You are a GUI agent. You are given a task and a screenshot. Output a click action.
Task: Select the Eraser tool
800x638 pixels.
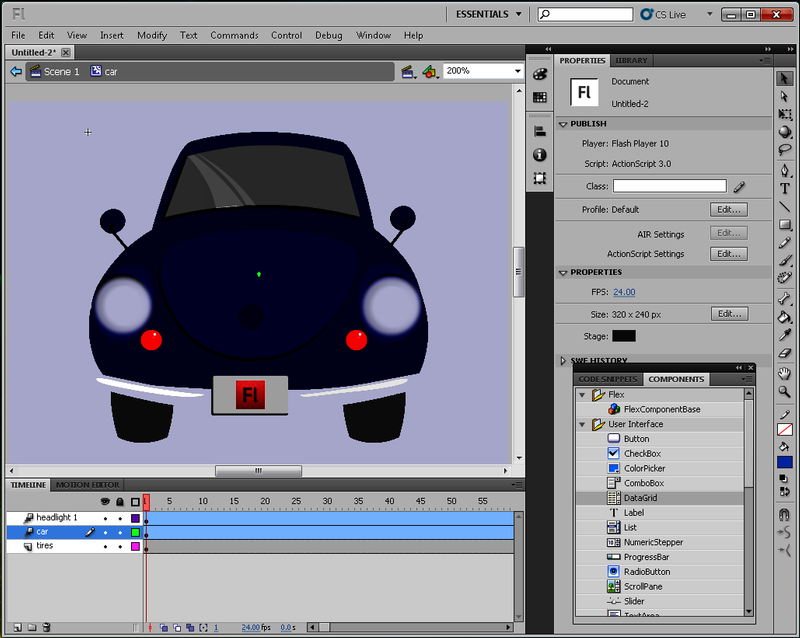click(x=785, y=353)
